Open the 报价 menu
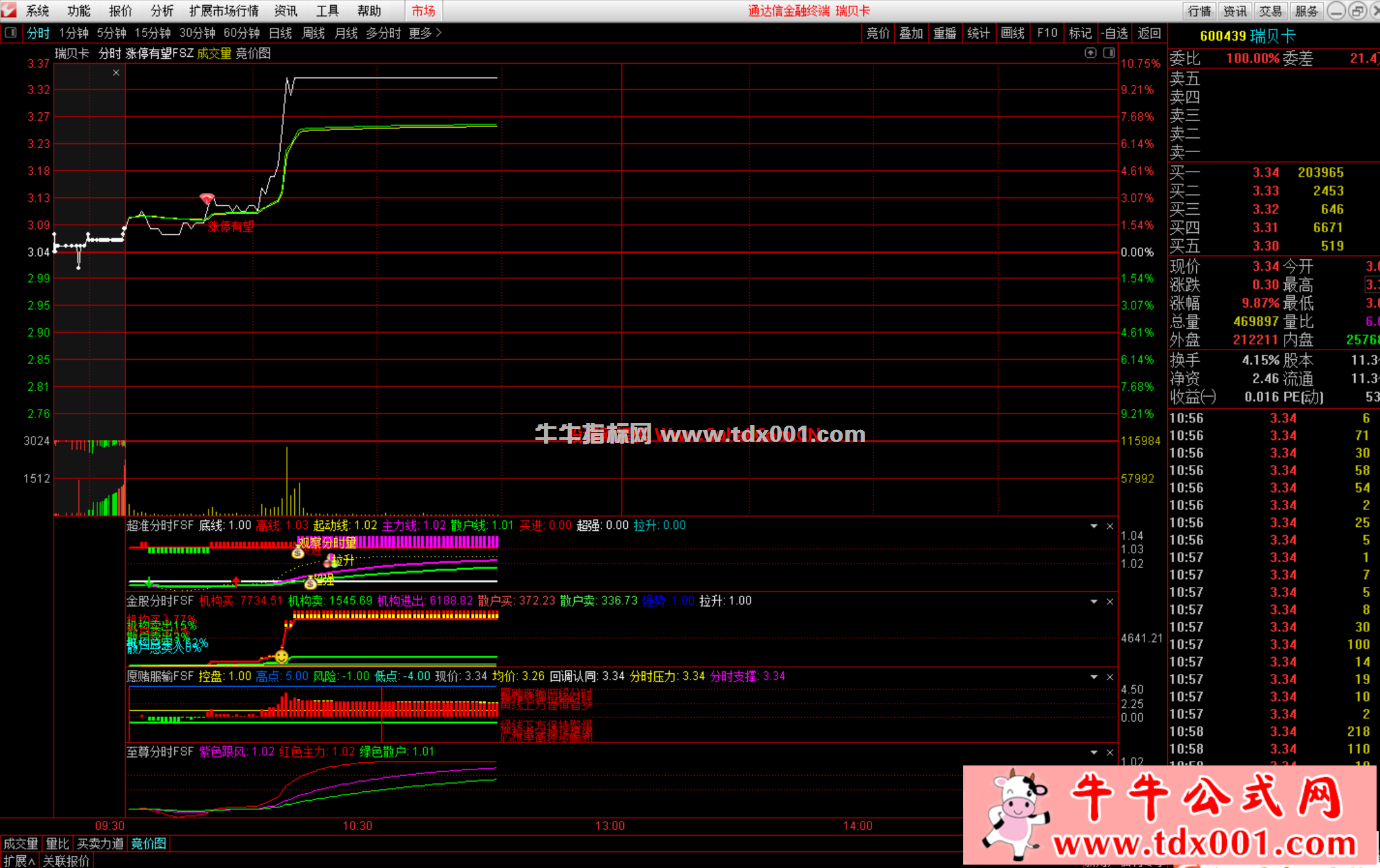The width and height of the screenshot is (1380, 868). click(120, 11)
